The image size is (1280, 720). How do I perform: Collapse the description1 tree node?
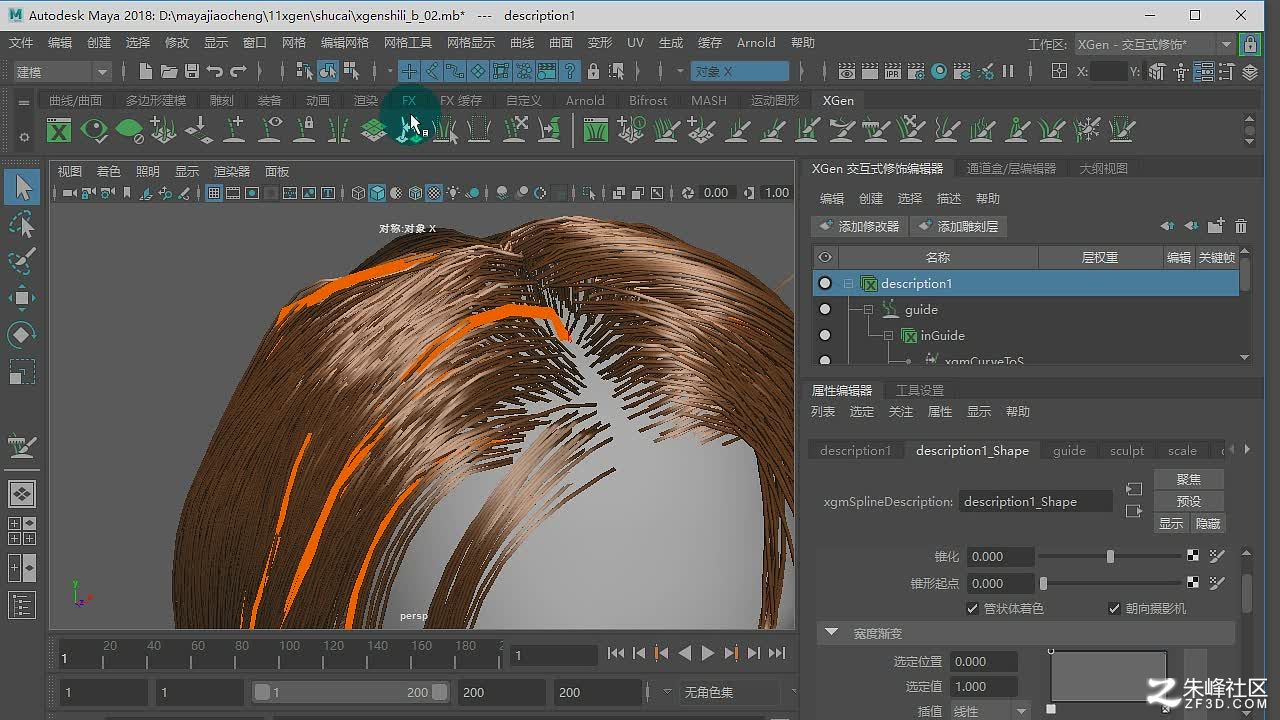tap(848, 283)
